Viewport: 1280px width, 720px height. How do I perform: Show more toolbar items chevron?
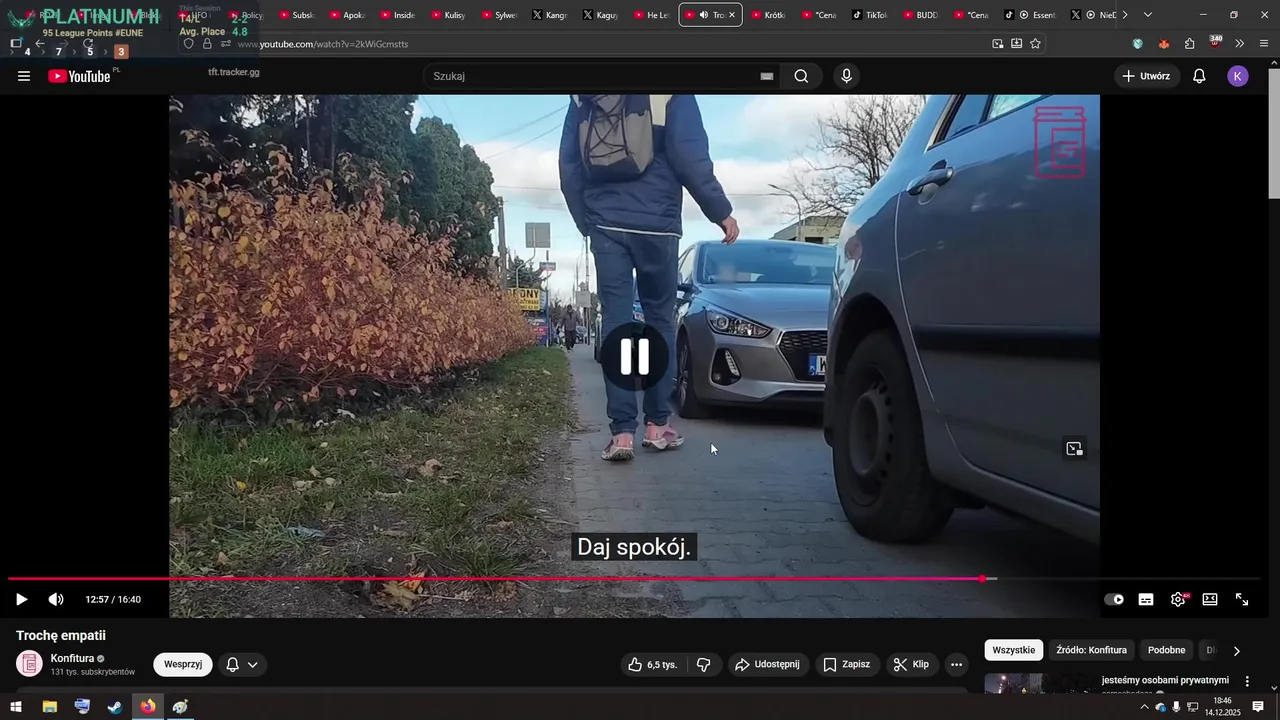(1240, 44)
